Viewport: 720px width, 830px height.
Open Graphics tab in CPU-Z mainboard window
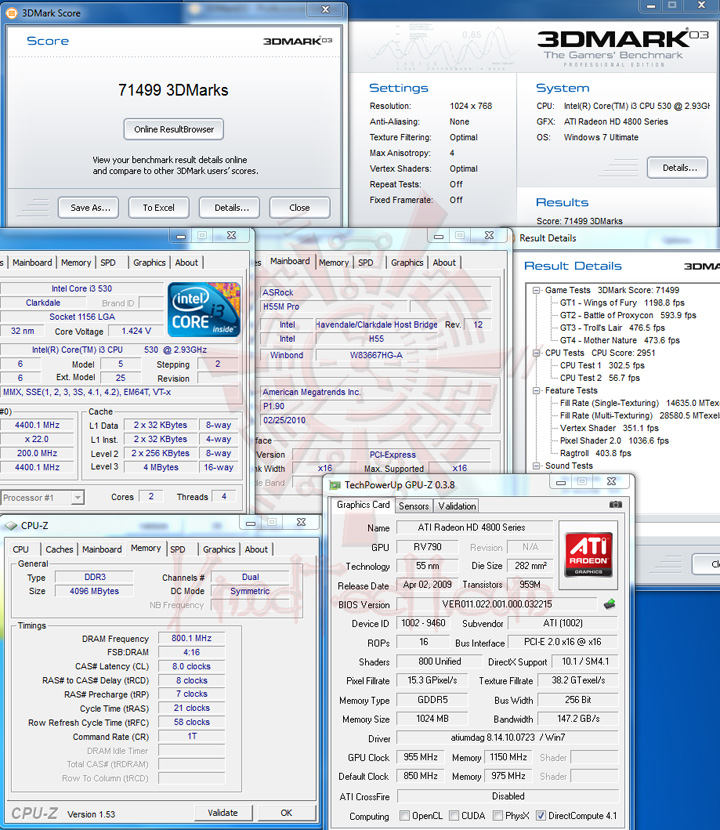point(407,263)
